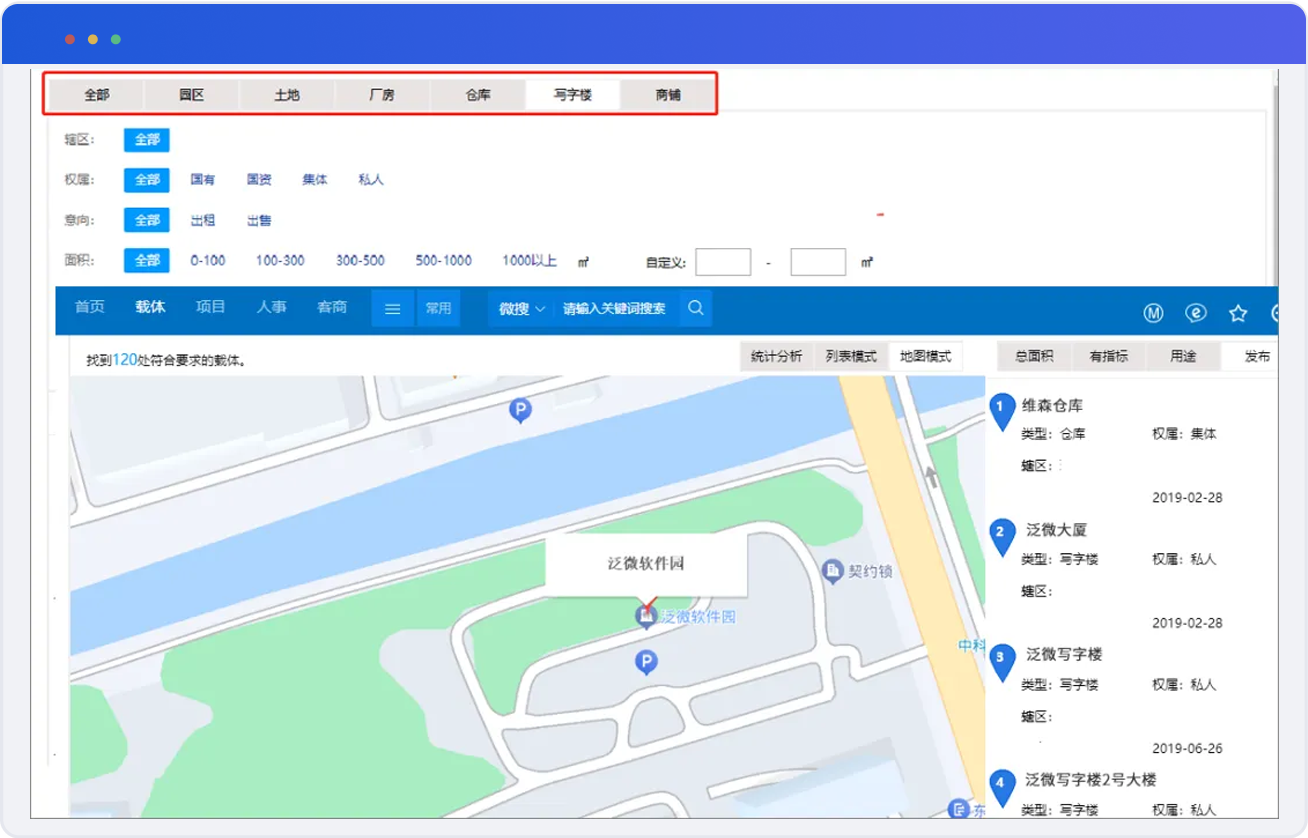Choose 出租 in the 意向 filter
Image resolution: width=1308 pixels, height=838 pixels.
coord(203,220)
